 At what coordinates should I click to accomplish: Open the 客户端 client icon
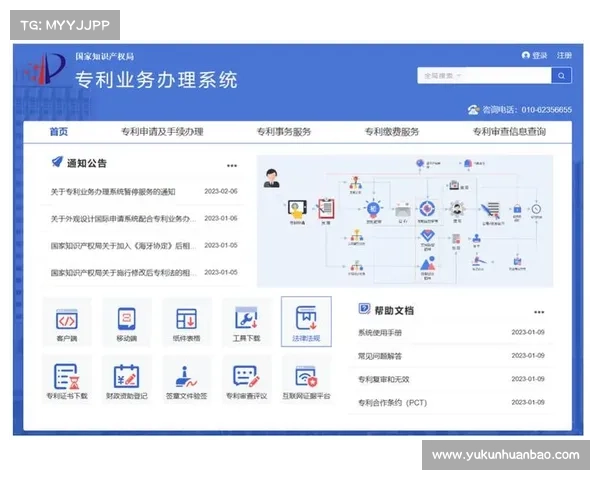pos(67,322)
